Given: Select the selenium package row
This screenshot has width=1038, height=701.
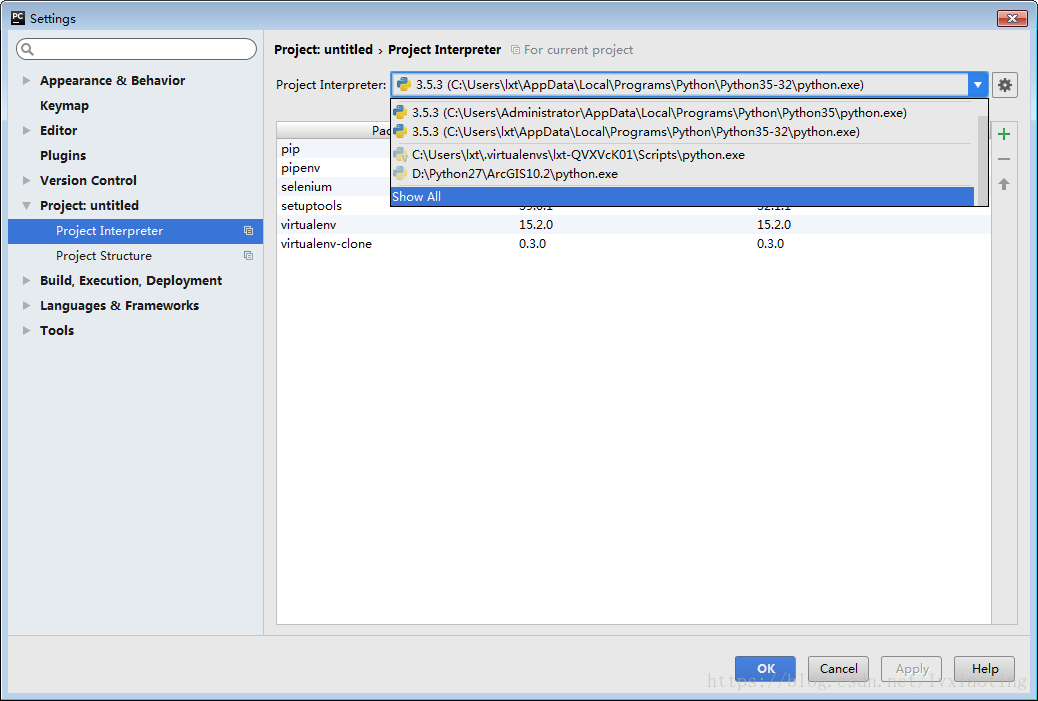Looking at the screenshot, I should (334, 187).
